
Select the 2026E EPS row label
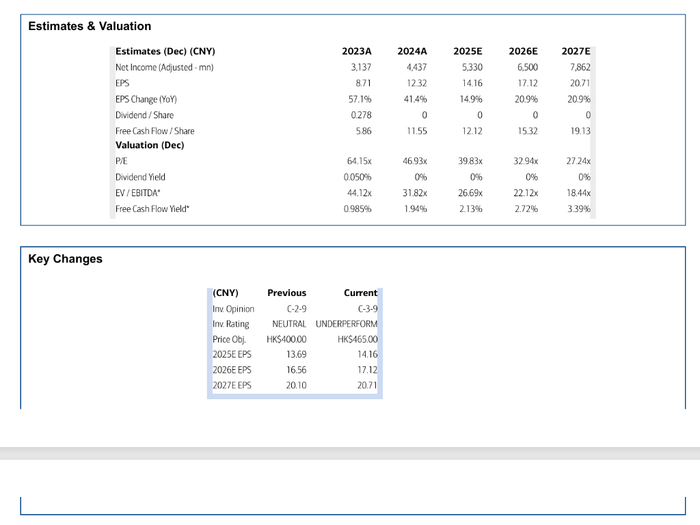pos(232,370)
